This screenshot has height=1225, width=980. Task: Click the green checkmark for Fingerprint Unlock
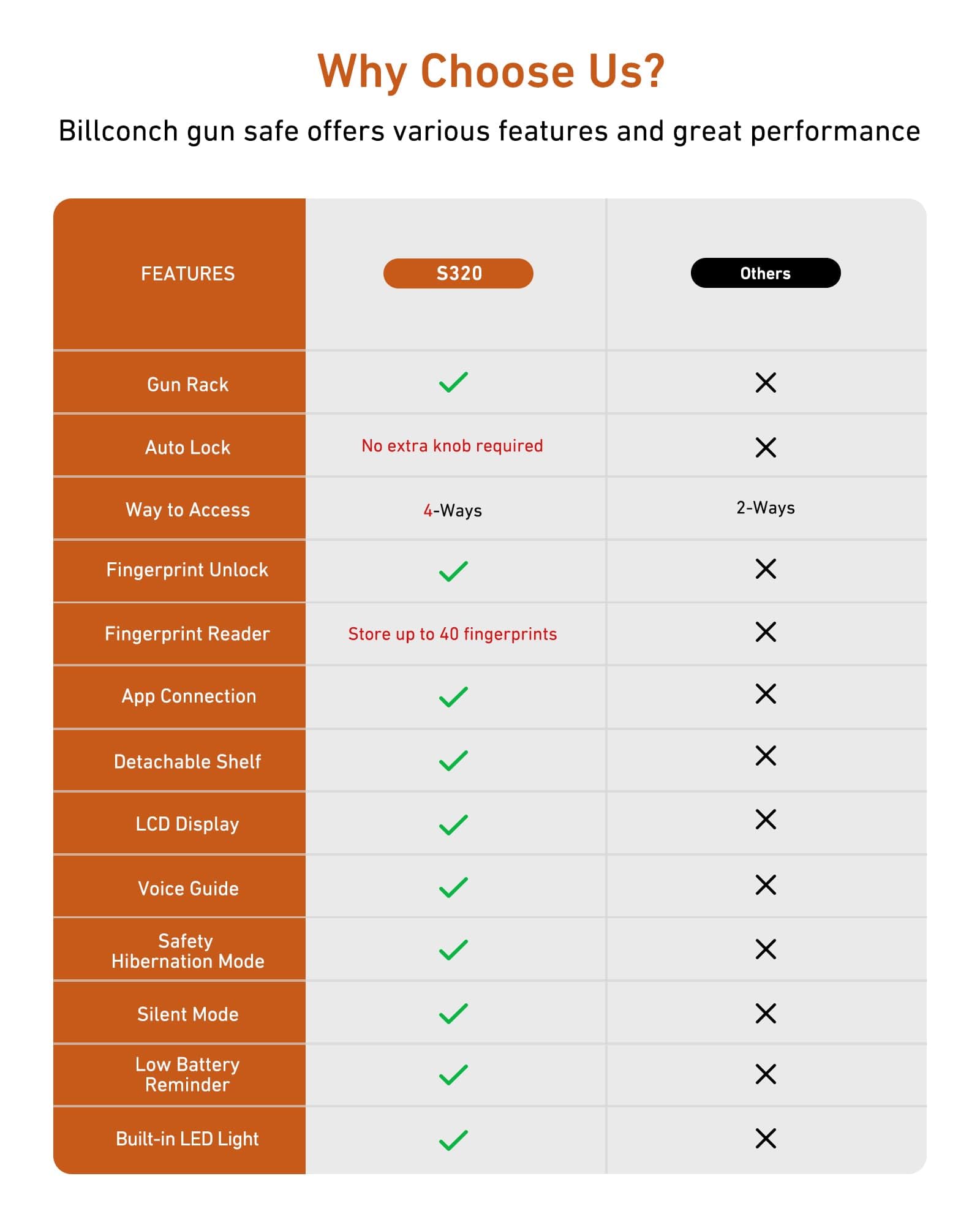(x=453, y=571)
